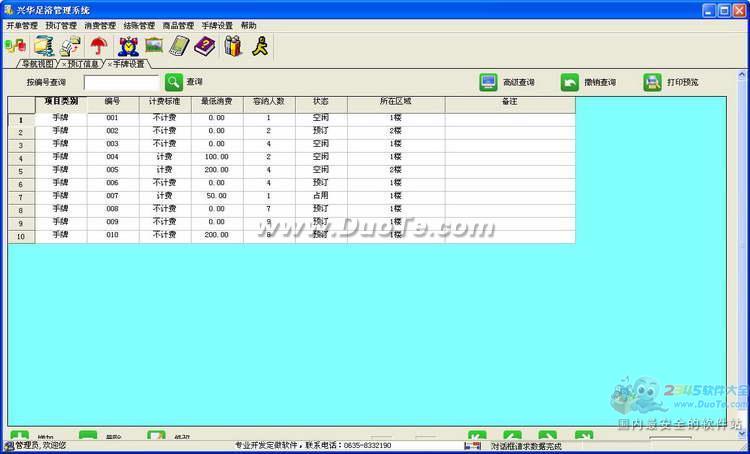The width and height of the screenshot is (750, 454).
Task: Click the red umbrella toolbar icon
Action: click(99, 46)
